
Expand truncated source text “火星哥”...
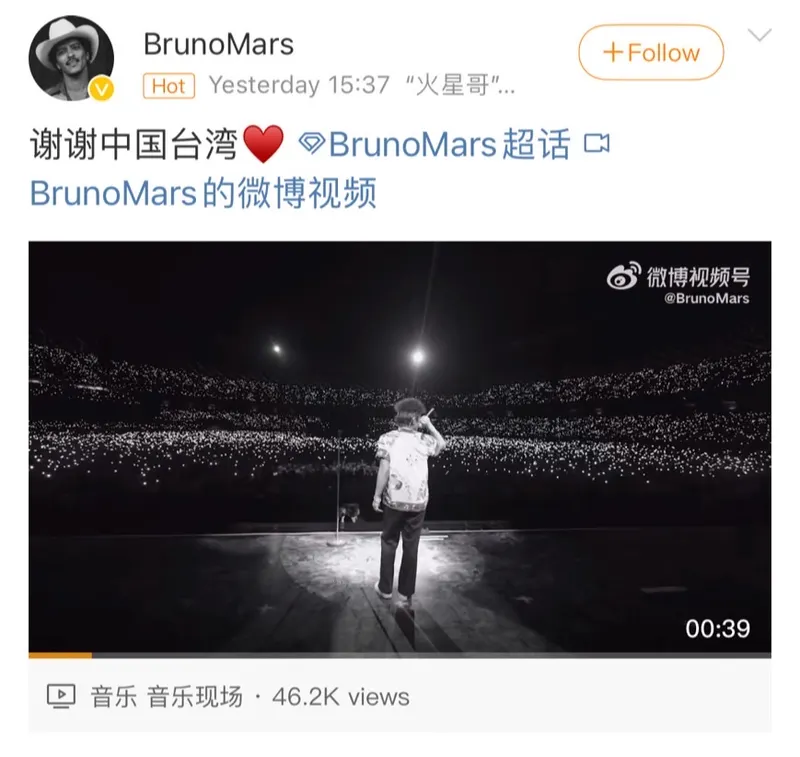coord(460,85)
